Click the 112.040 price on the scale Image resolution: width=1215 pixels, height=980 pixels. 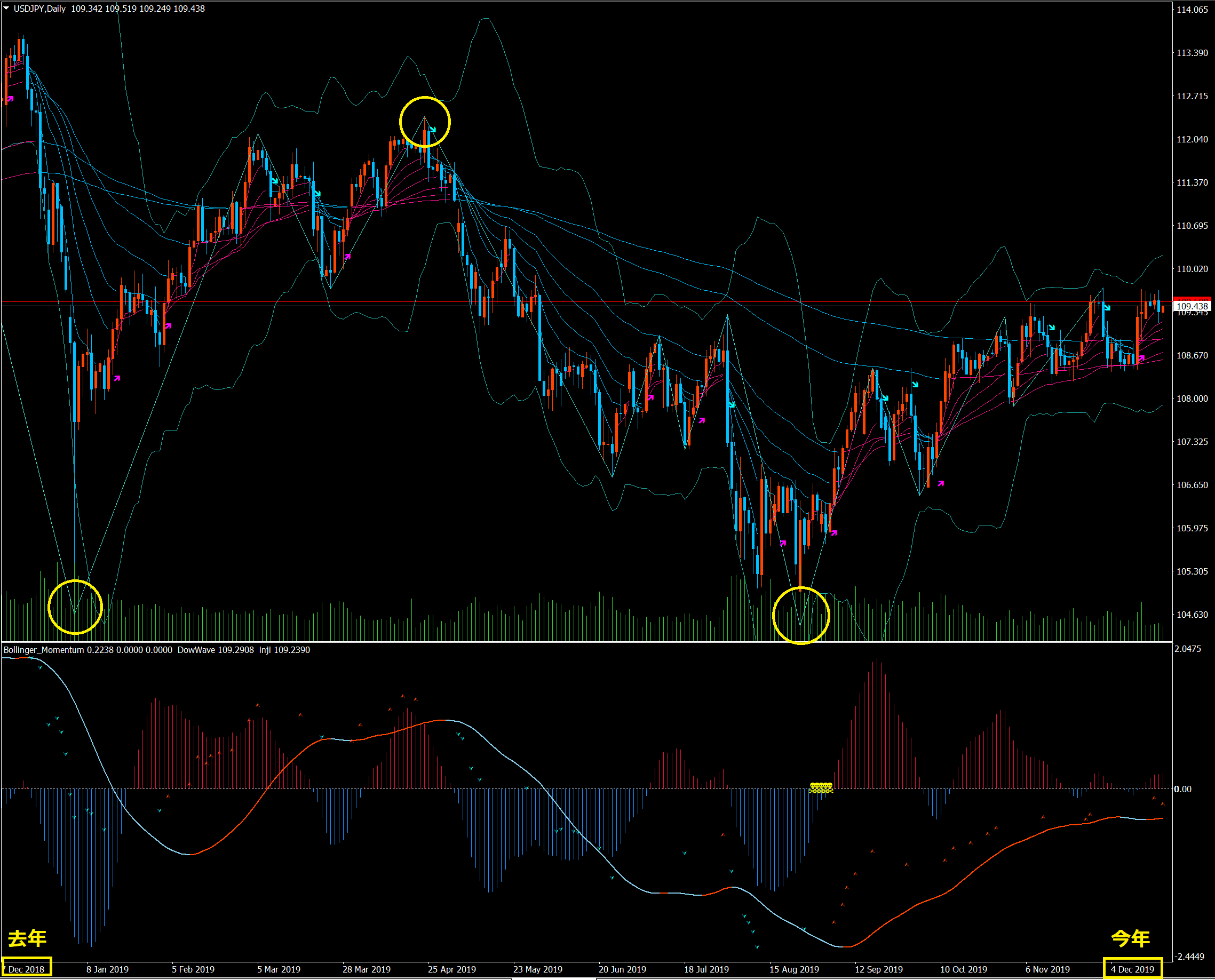(x=1192, y=139)
